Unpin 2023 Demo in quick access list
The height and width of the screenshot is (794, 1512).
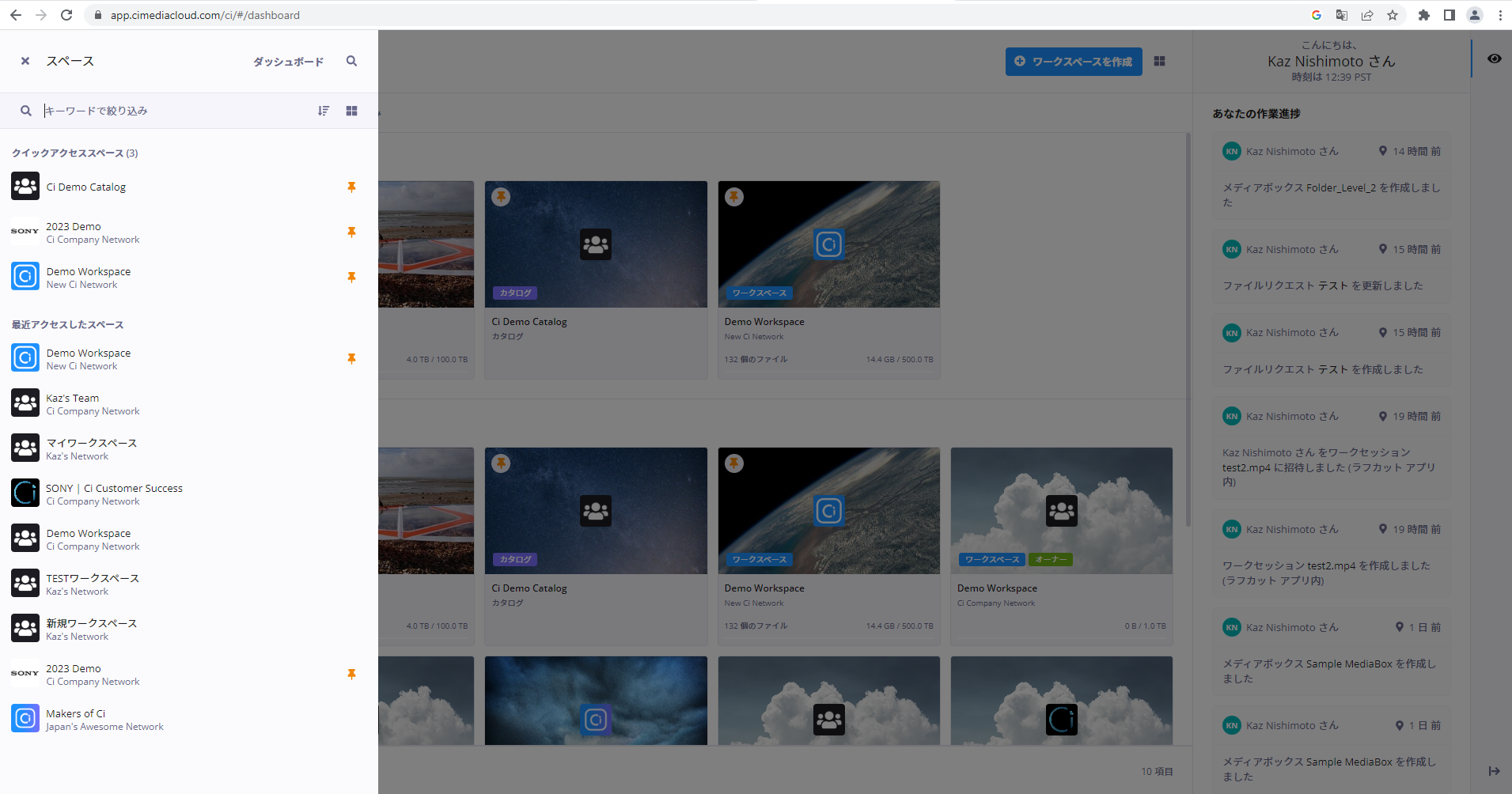pos(351,233)
